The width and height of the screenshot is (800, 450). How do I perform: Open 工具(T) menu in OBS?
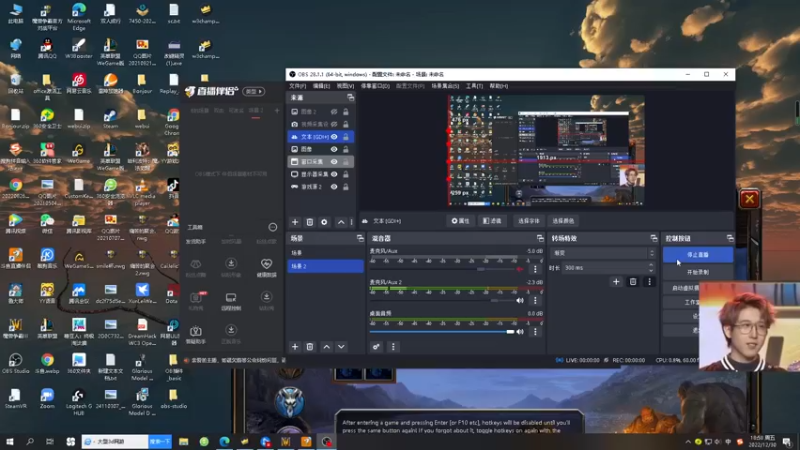point(474,86)
